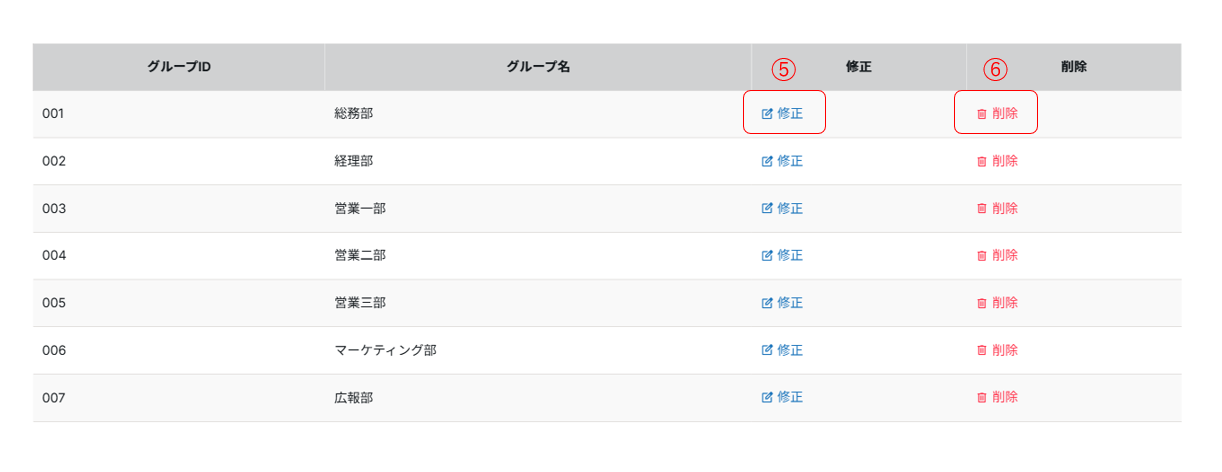Select the 経理部 group name cell
Image resolution: width=1222 pixels, height=472 pixels.
(354, 161)
